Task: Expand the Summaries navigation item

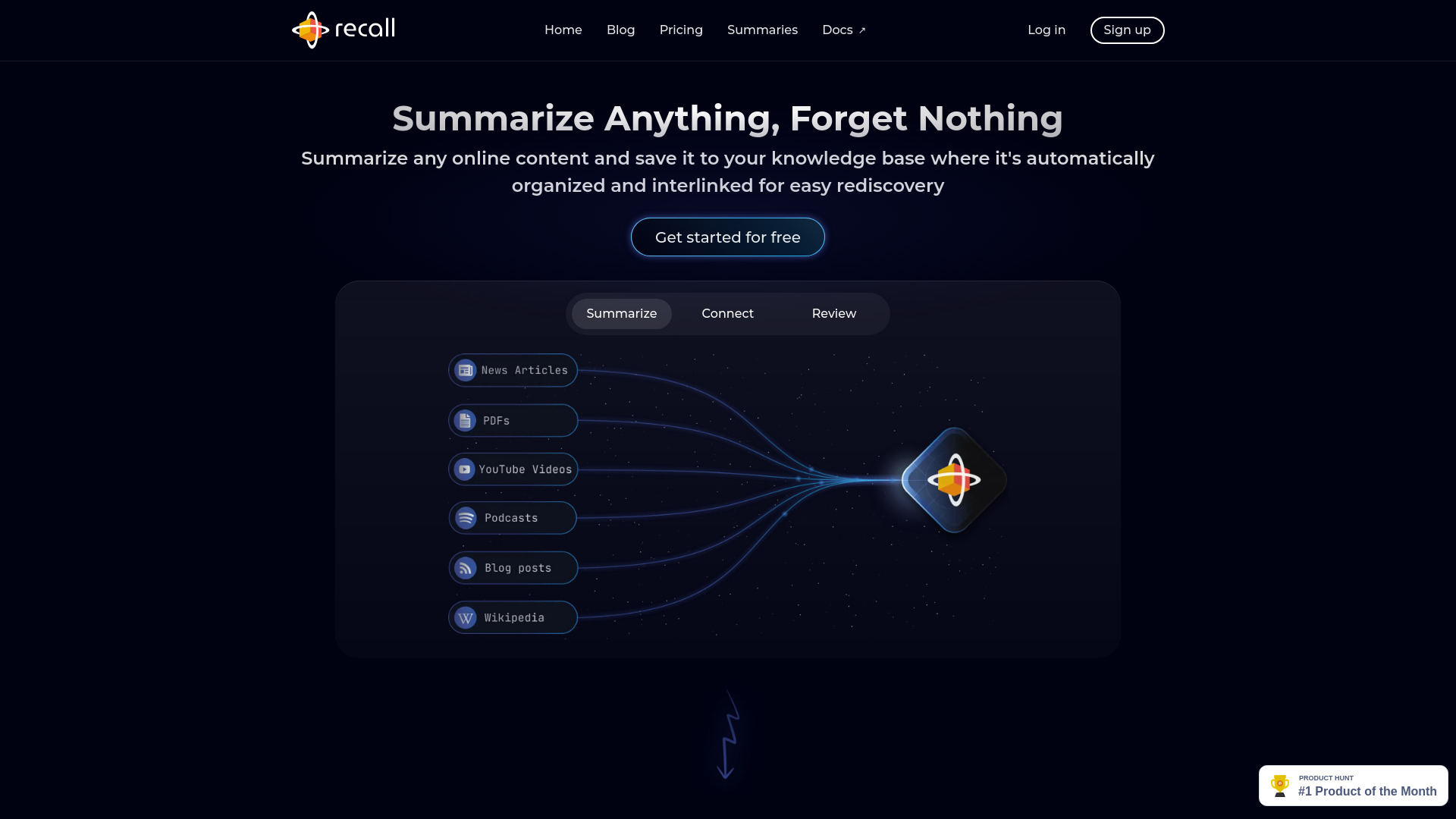Action: click(x=762, y=30)
